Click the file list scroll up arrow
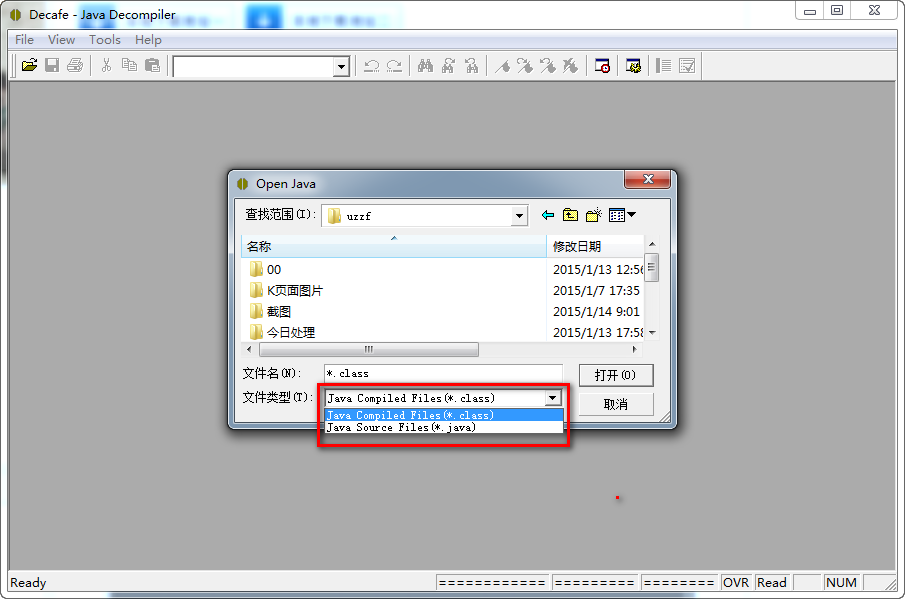The width and height of the screenshot is (905, 599). 652,244
